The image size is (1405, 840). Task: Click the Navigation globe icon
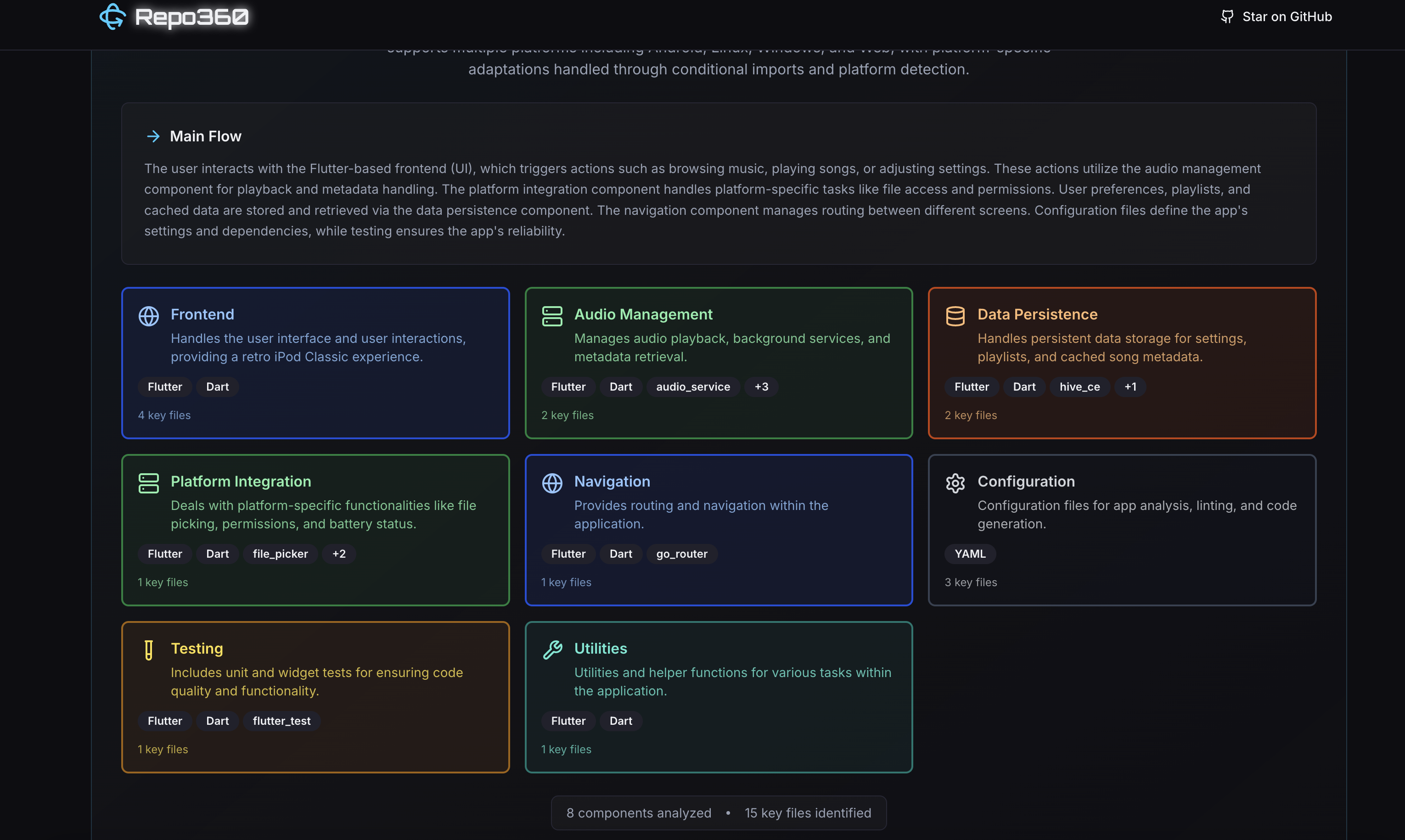click(551, 483)
